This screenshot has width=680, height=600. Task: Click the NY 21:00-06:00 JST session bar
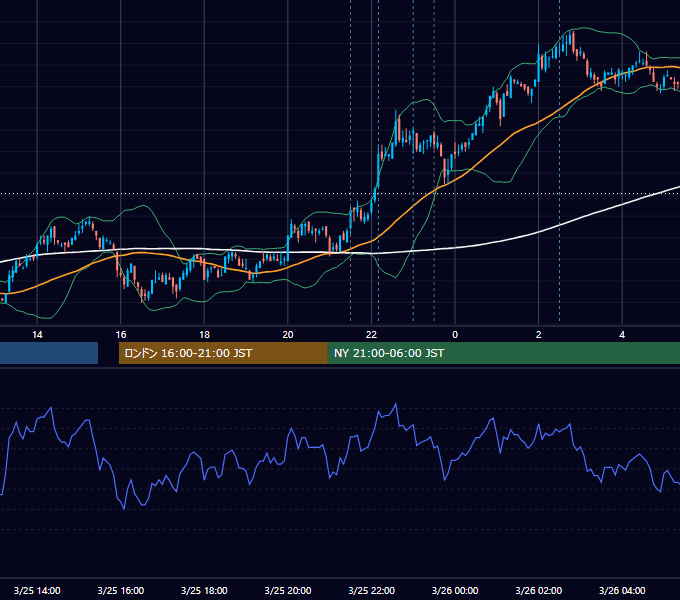[504, 353]
